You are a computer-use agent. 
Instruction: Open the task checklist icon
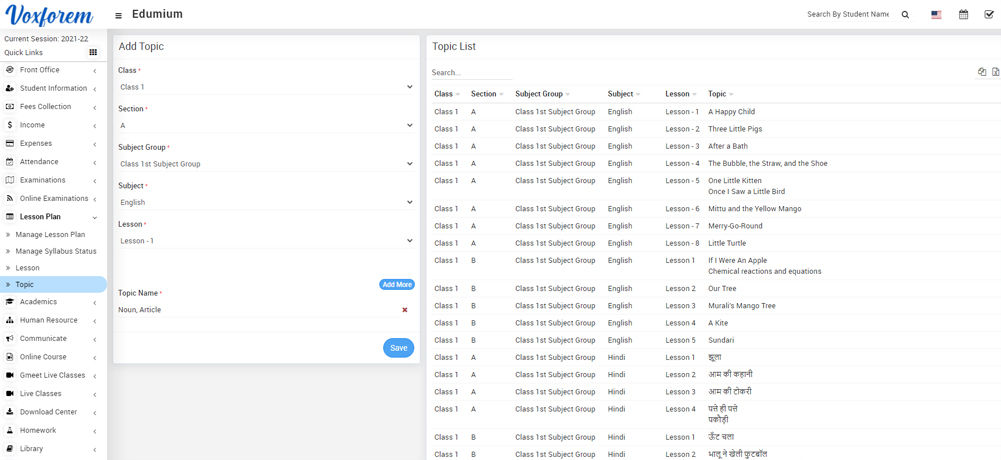pyautogui.click(x=988, y=15)
